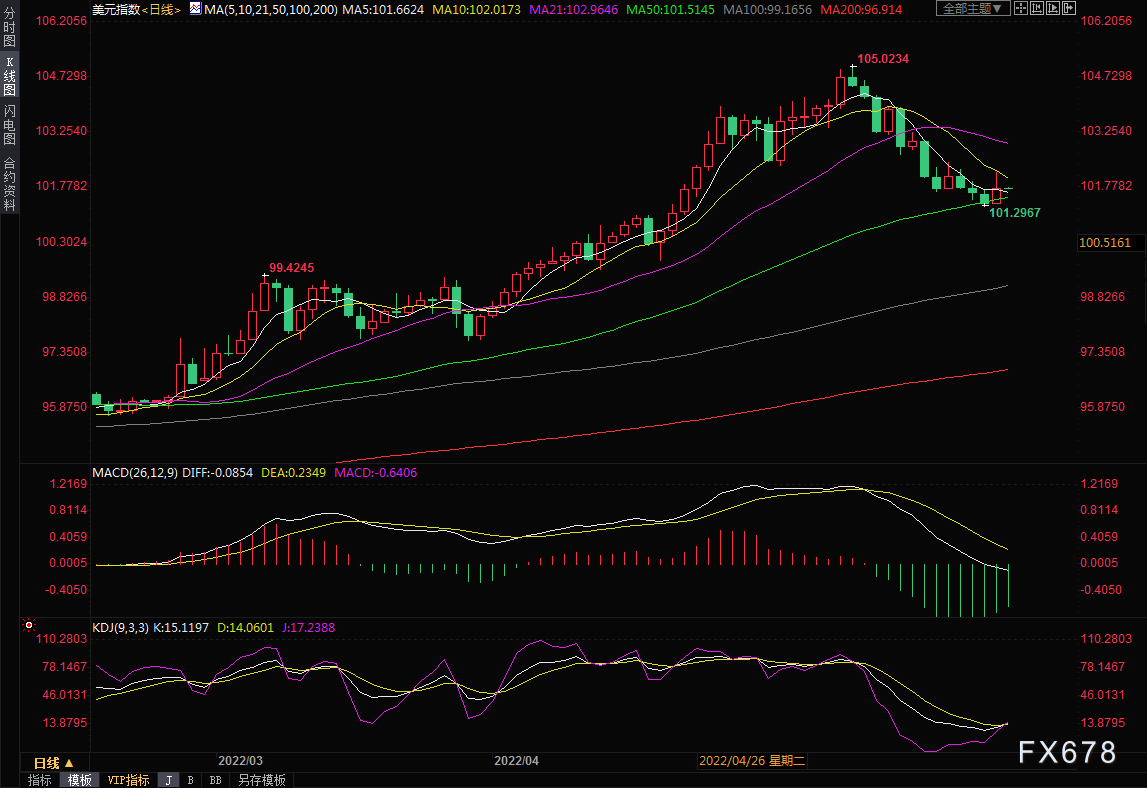Click the 105.0234 high price marker
The image size is (1147, 788).
883,59
